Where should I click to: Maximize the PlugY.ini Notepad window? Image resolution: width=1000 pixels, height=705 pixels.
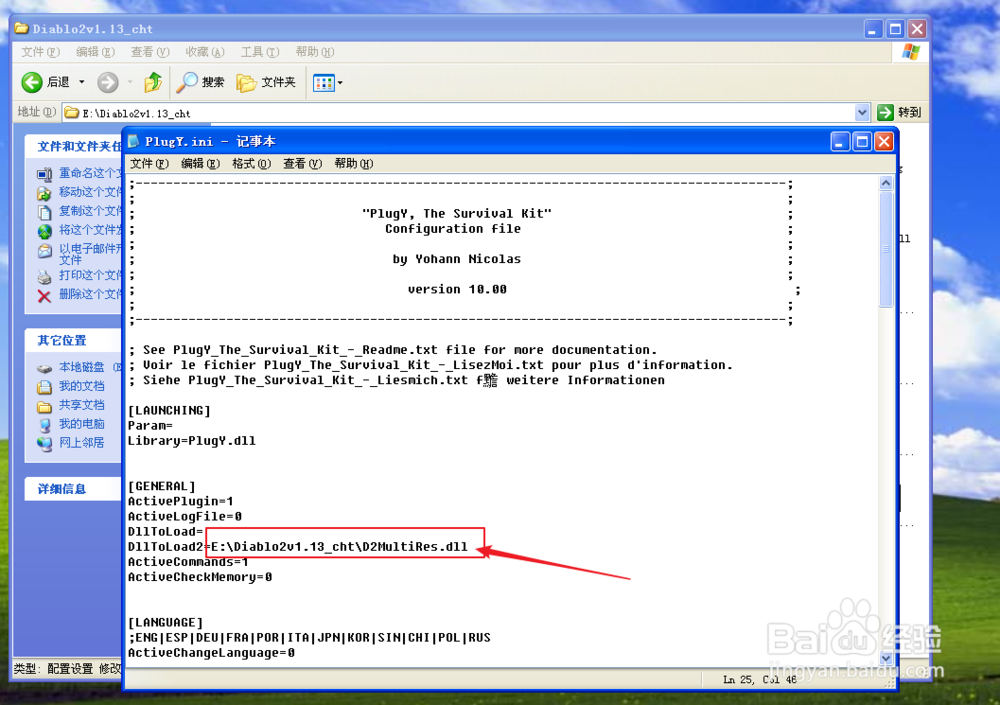[862, 141]
